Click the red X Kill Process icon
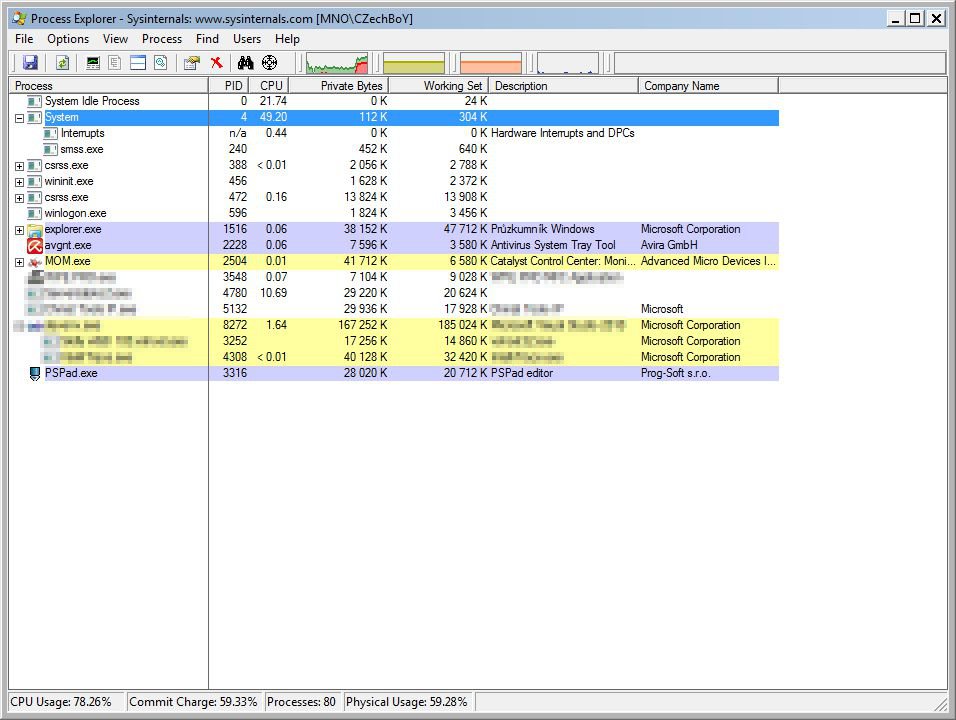Image resolution: width=956 pixels, height=720 pixels. (x=216, y=62)
